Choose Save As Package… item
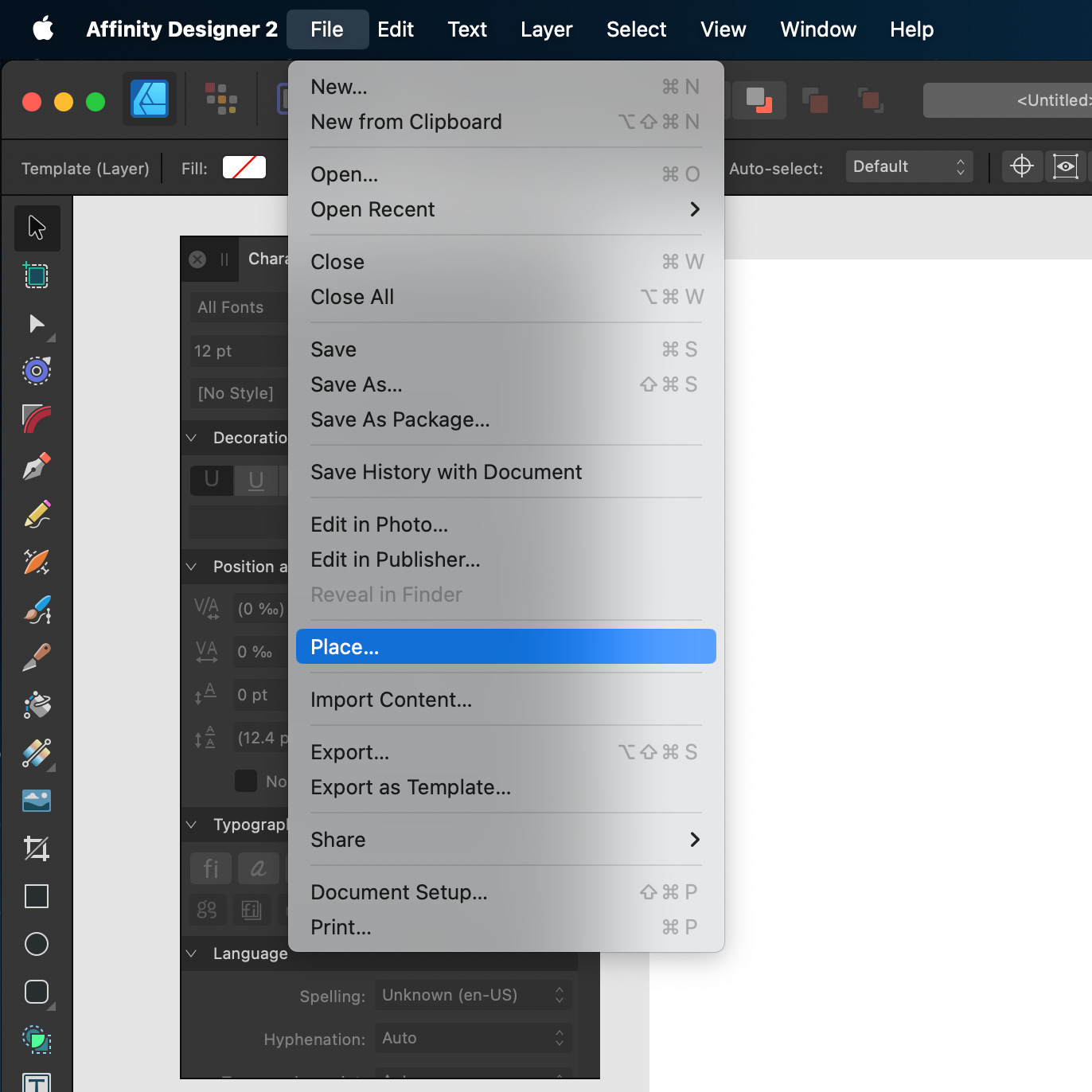1092x1092 pixels. [x=506, y=419]
